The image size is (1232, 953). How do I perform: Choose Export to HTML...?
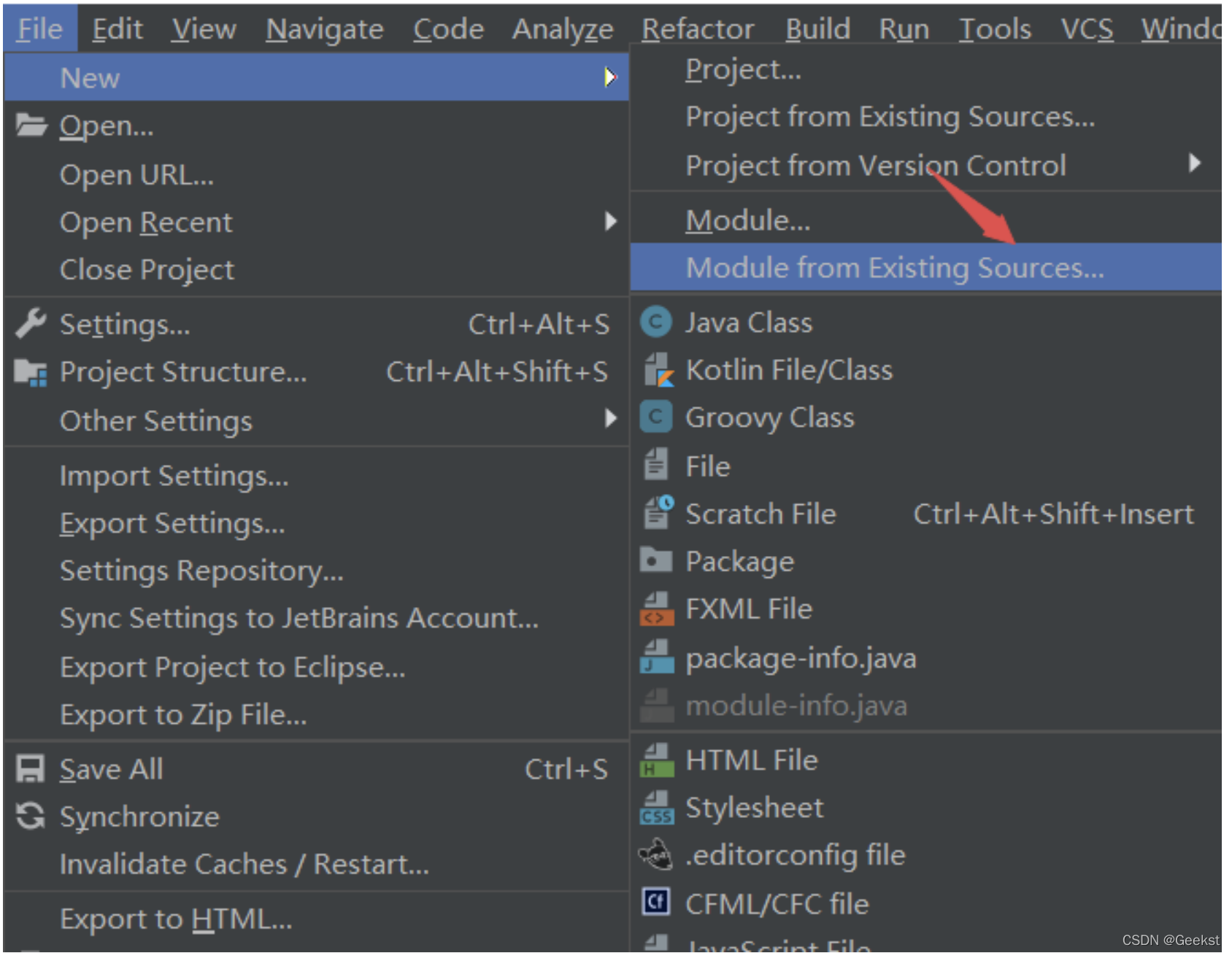tap(316, 919)
